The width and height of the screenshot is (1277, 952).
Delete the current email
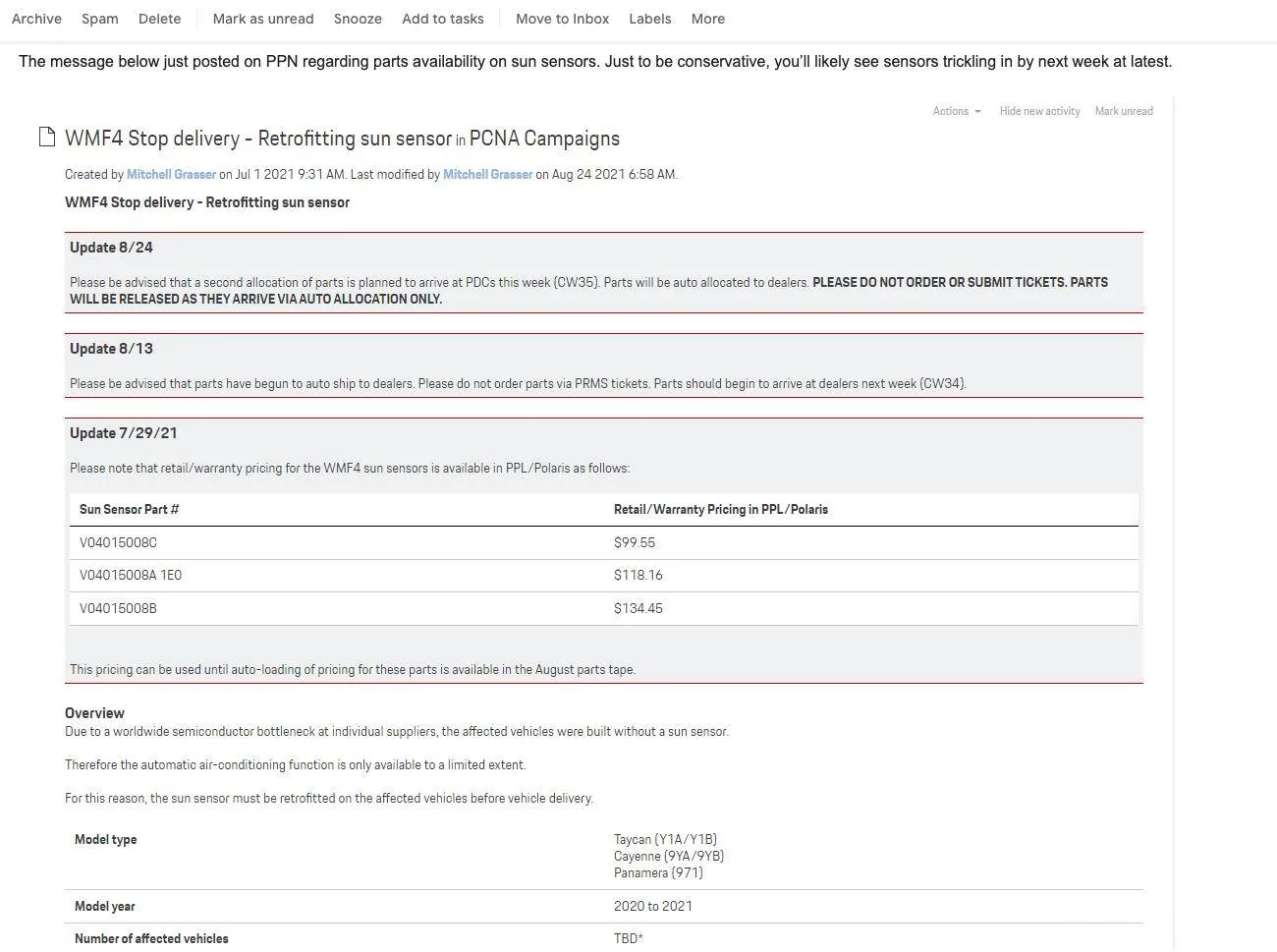click(x=160, y=19)
